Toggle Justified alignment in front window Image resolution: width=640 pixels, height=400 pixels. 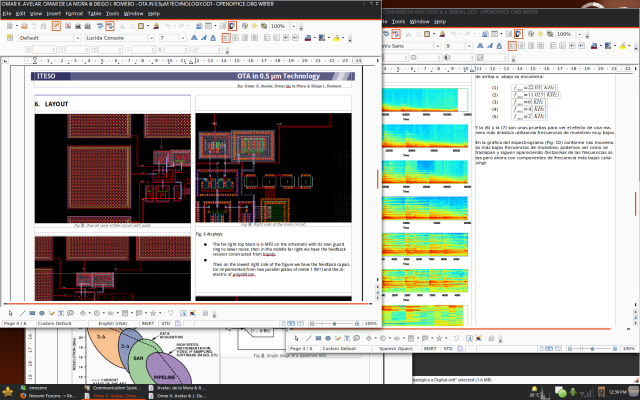coord(254,38)
